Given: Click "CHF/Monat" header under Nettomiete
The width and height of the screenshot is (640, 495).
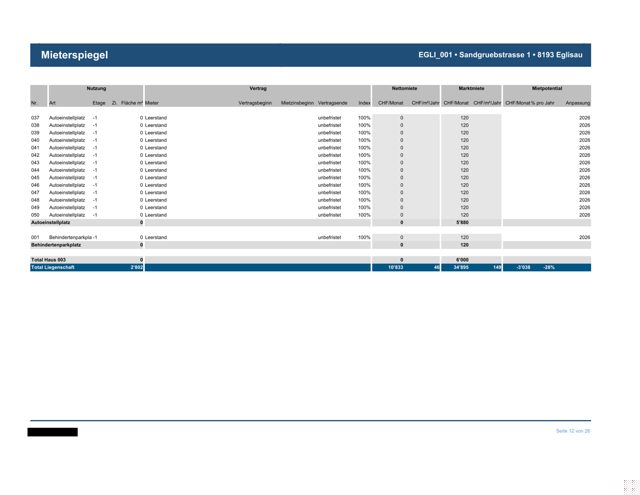Looking at the screenshot, I should [x=391, y=103].
